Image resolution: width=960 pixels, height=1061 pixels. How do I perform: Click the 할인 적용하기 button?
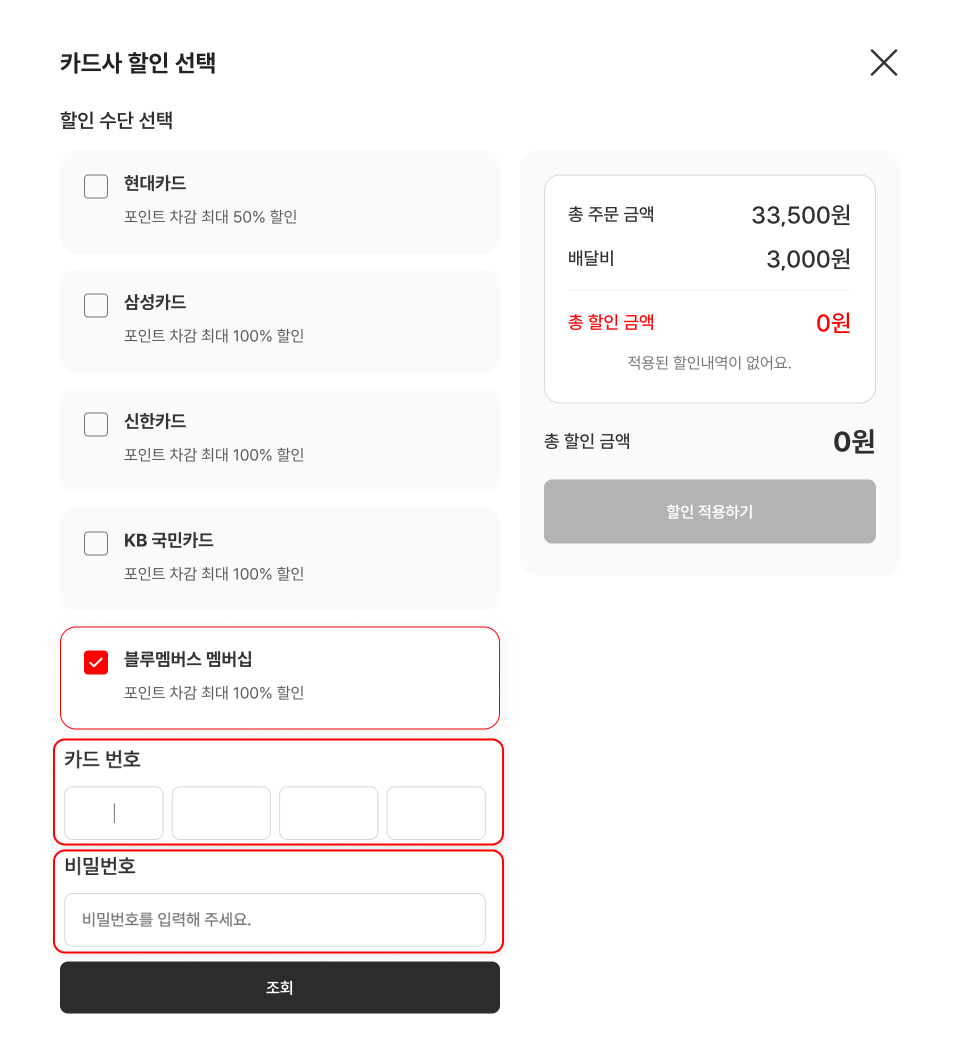coord(710,512)
